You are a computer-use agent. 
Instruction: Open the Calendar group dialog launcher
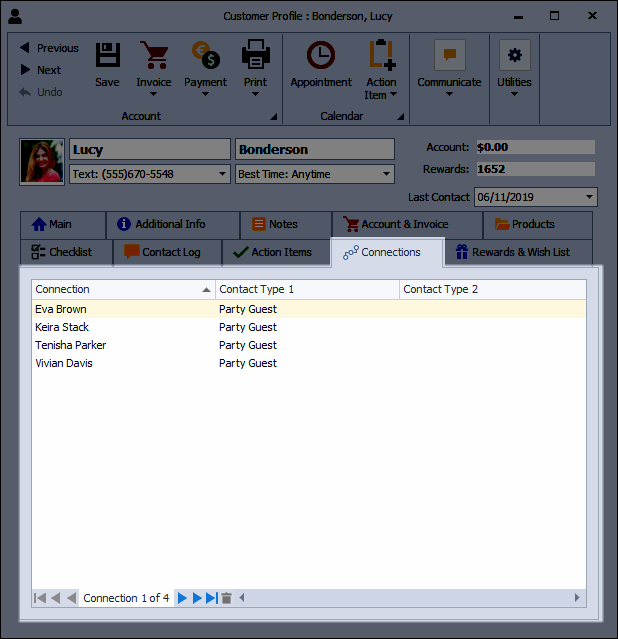(401, 117)
